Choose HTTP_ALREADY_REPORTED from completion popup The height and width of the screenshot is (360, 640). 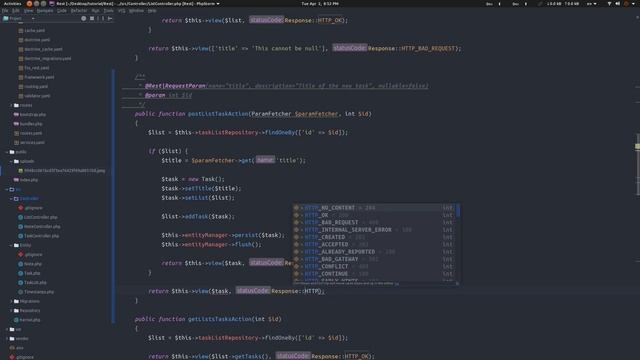(374, 252)
